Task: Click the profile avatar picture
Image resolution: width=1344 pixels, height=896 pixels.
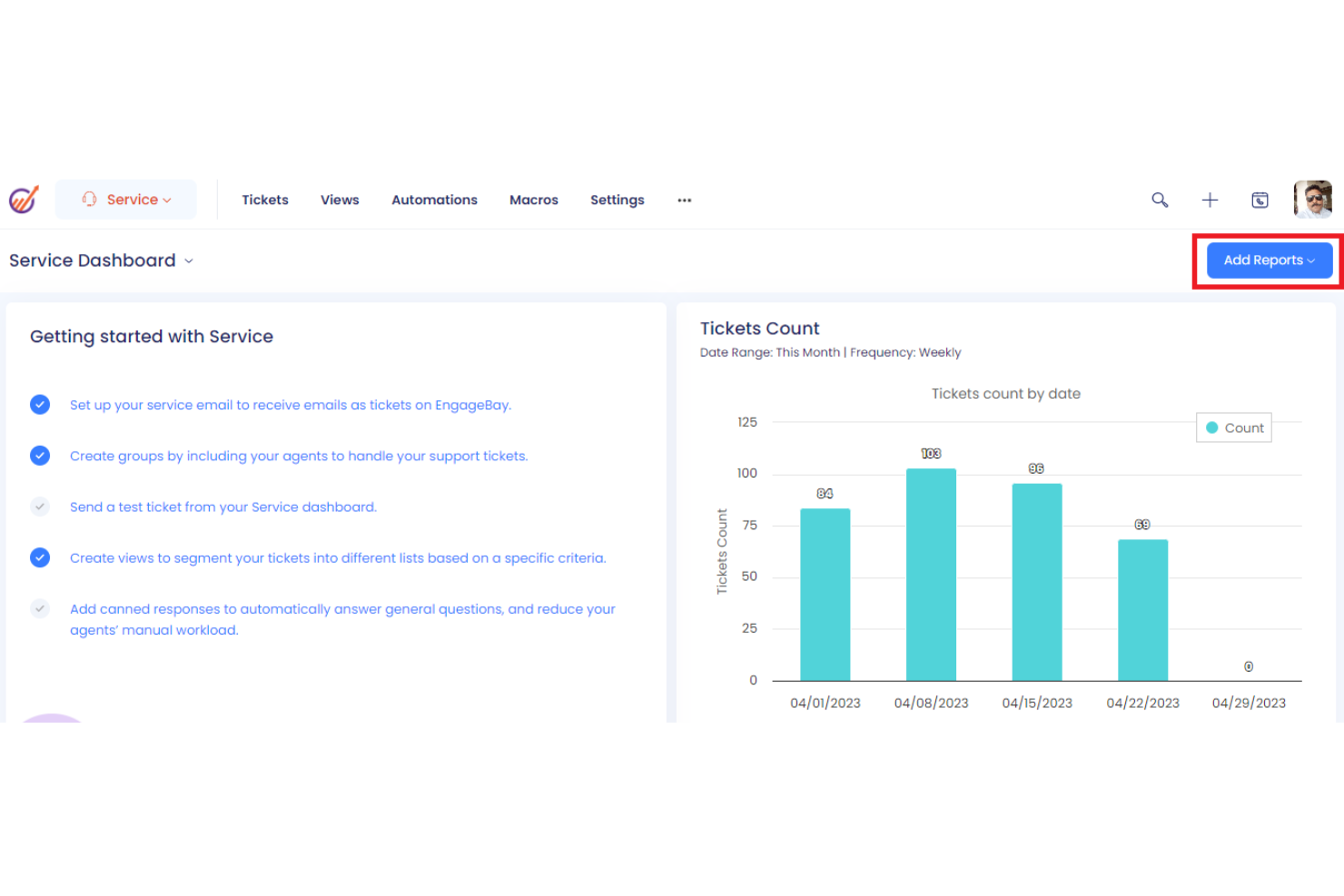Action: click(1312, 199)
